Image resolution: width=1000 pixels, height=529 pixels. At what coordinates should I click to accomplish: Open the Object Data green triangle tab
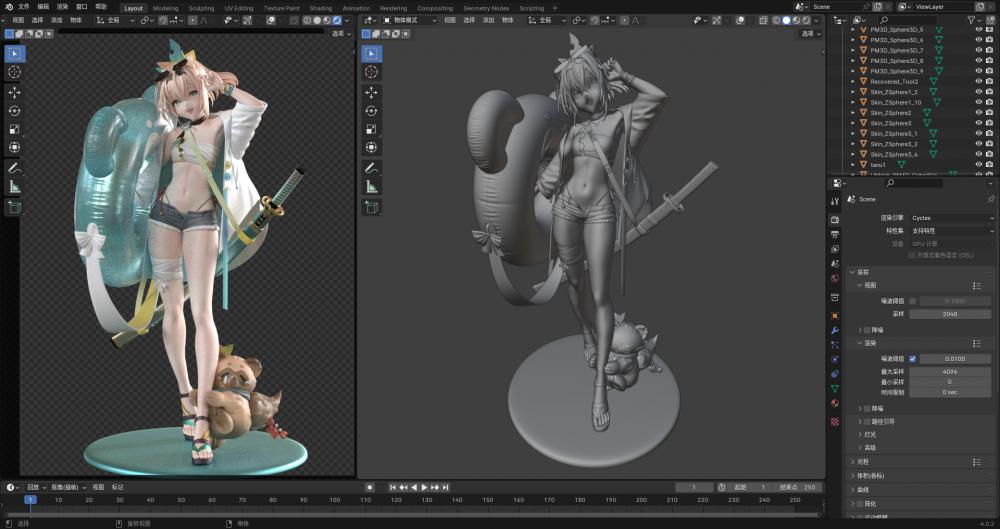tap(835, 389)
